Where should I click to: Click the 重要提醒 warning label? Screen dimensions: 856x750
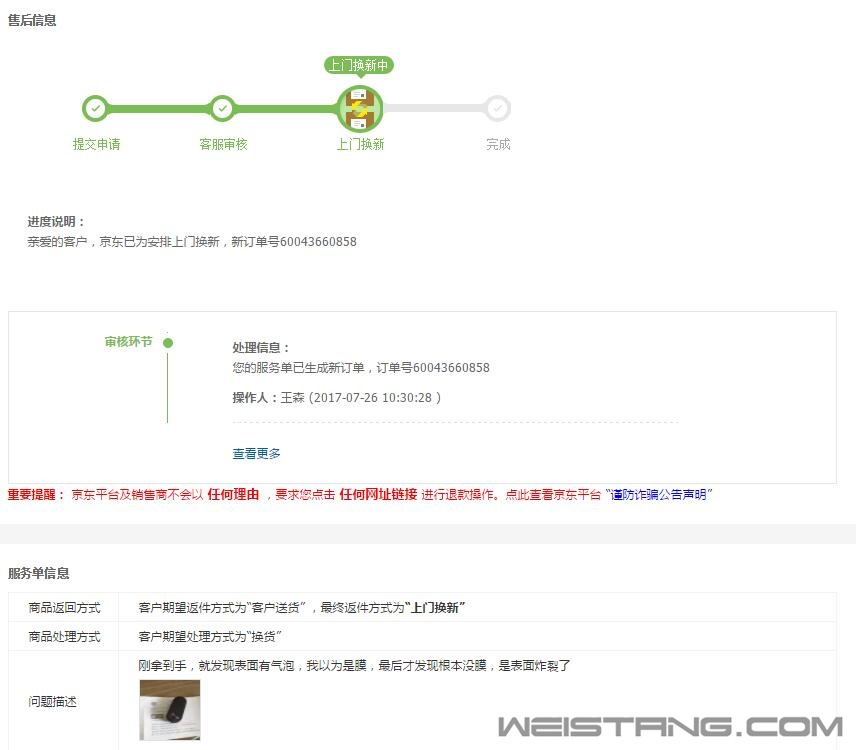pyautogui.click(x=36, y=495)
